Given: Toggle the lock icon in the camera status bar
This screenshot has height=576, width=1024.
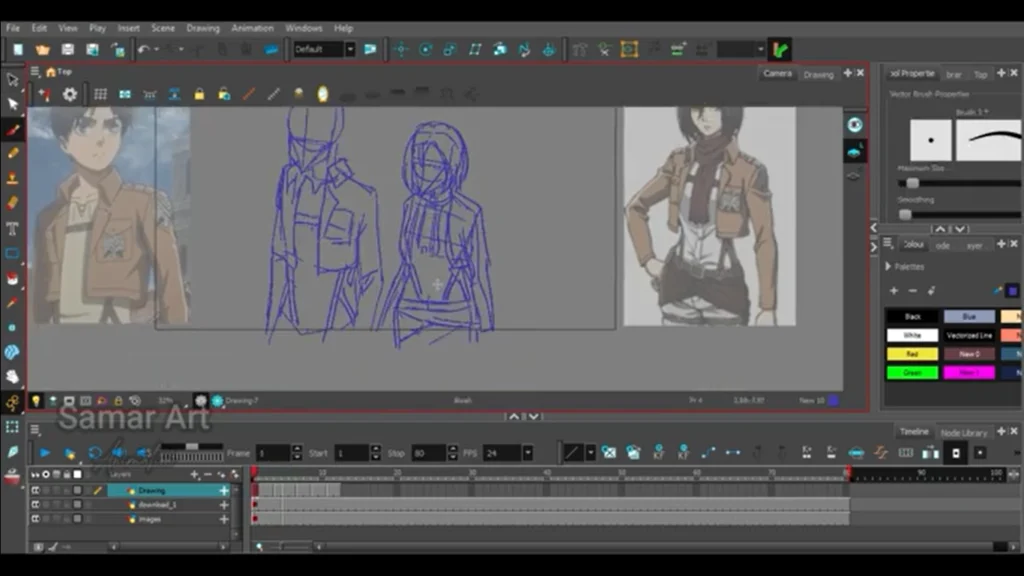Looking at the screenshot, I should click(117, 400).
